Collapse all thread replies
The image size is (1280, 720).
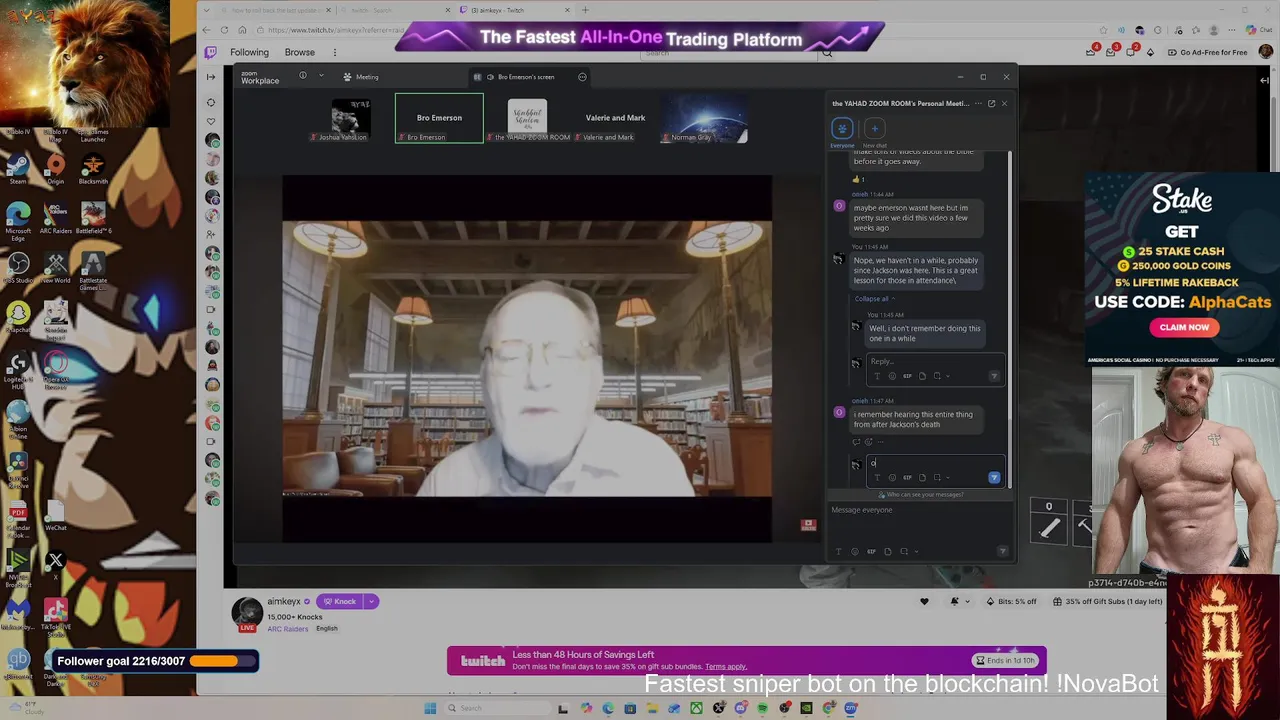click(x=873, y=298)
